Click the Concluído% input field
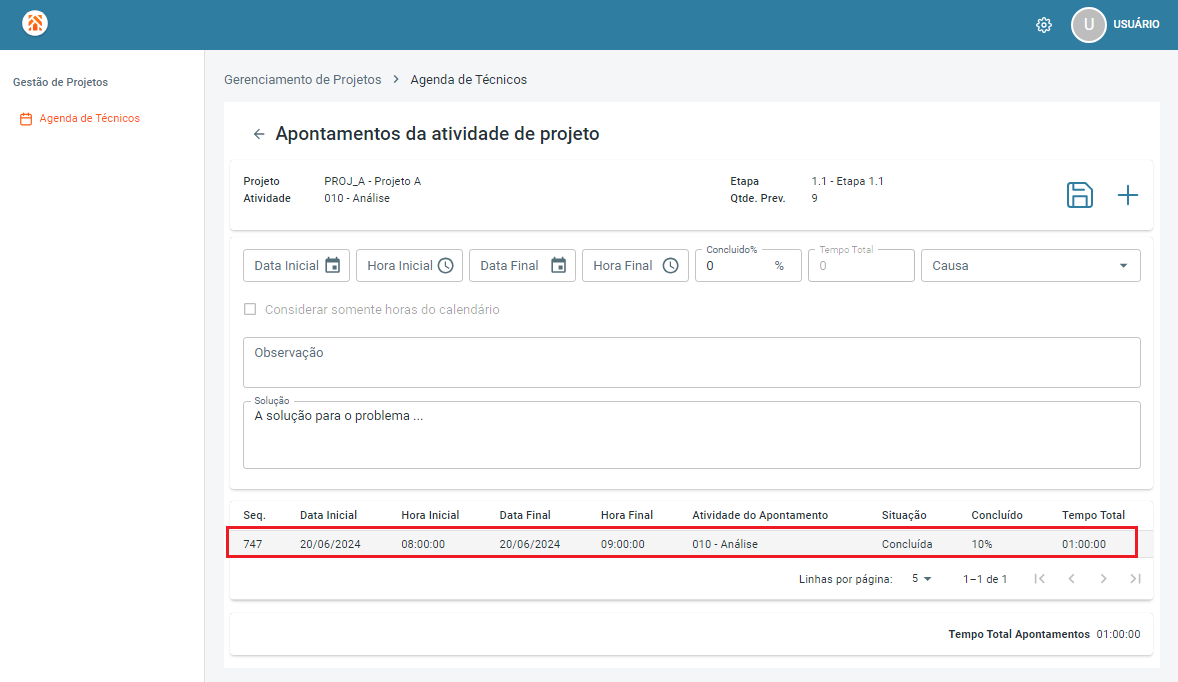This screenshot has height=682, width=1178. click(748, 266)
